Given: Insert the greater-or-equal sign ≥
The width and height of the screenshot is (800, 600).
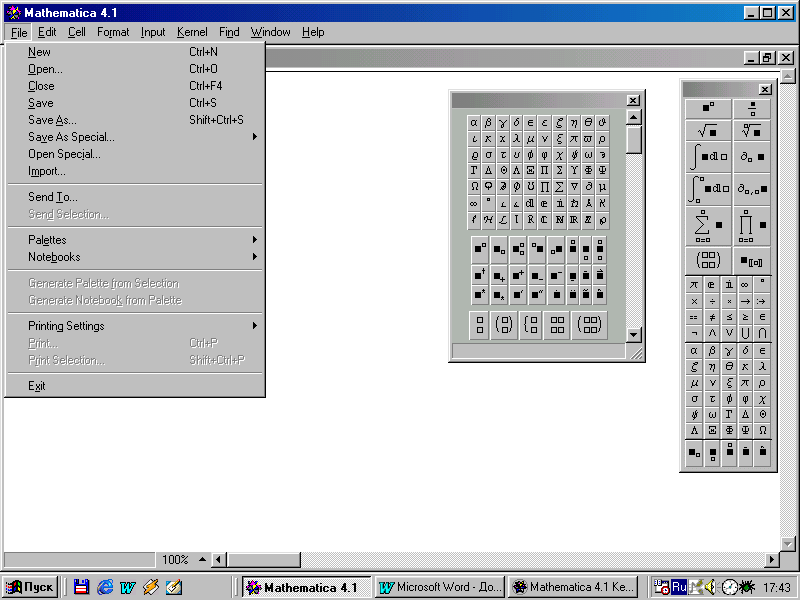Looking at the screenshot, I should [745, 317].
